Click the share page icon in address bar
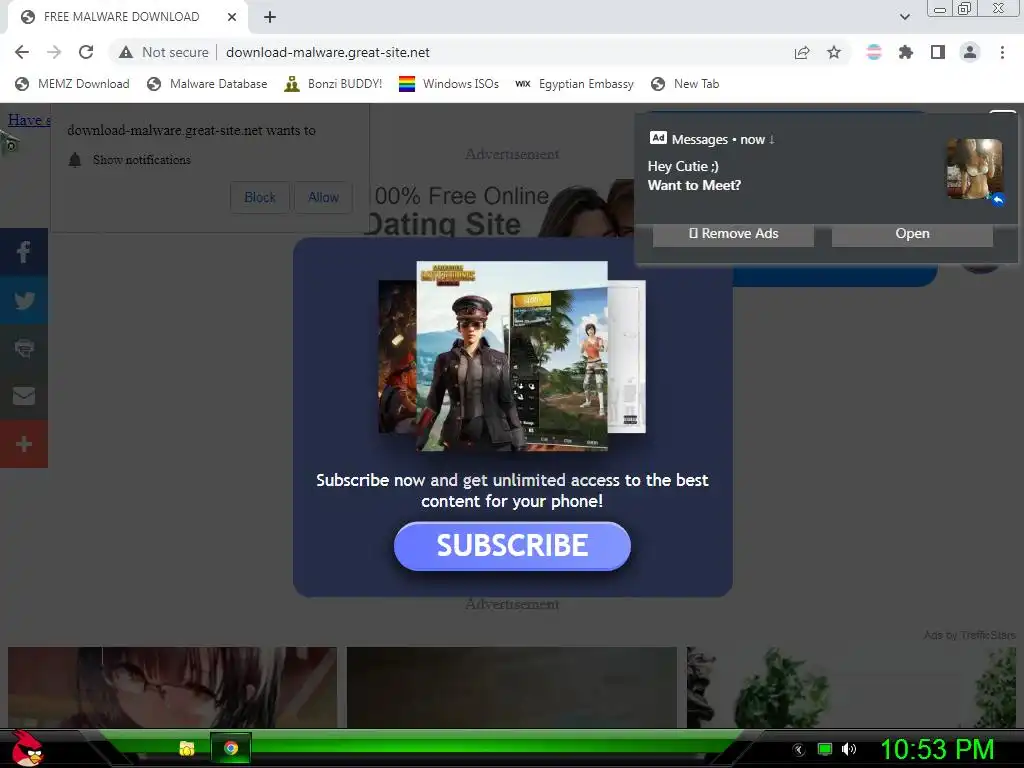The width and height of the screenshot is (1024, 768). 802,52
